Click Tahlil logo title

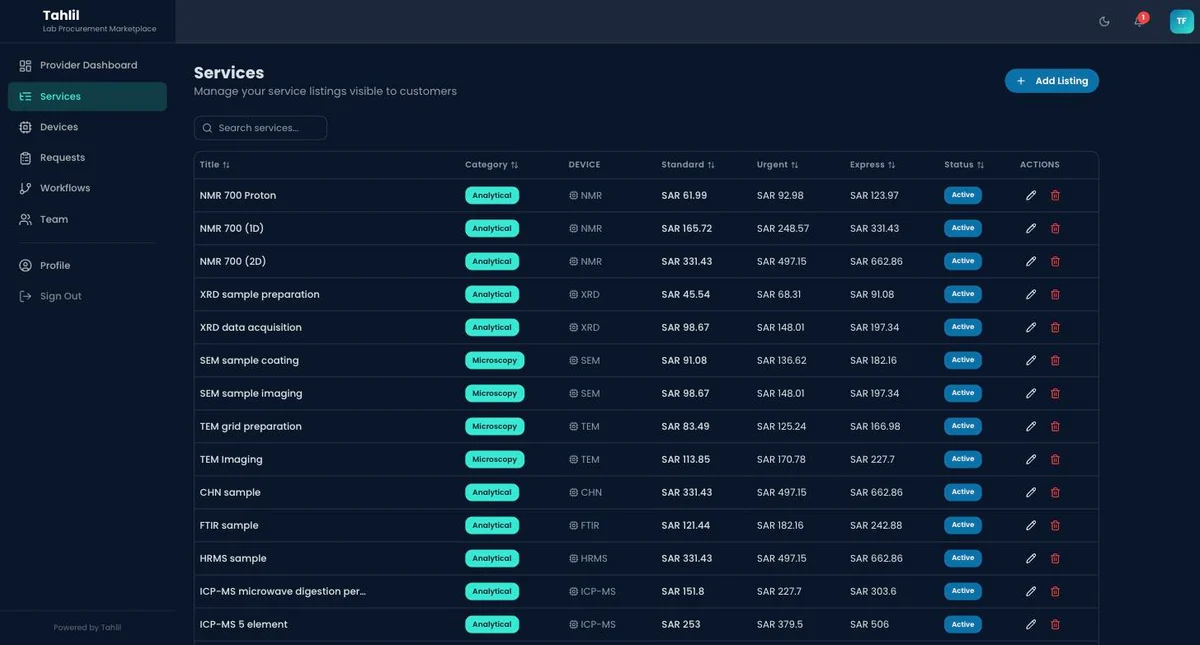point(61,15)
